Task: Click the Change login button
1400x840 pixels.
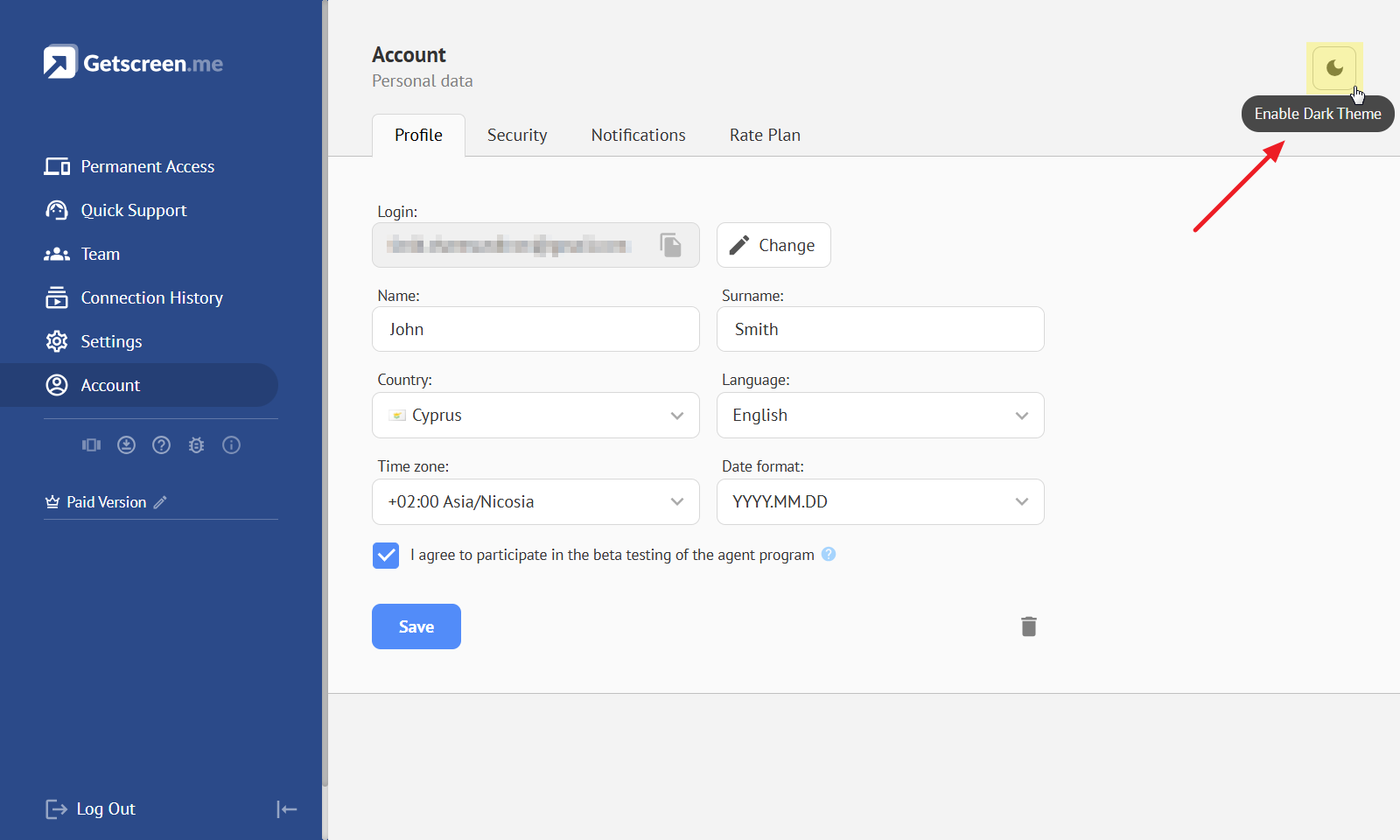Action: (x=773, y=245)
